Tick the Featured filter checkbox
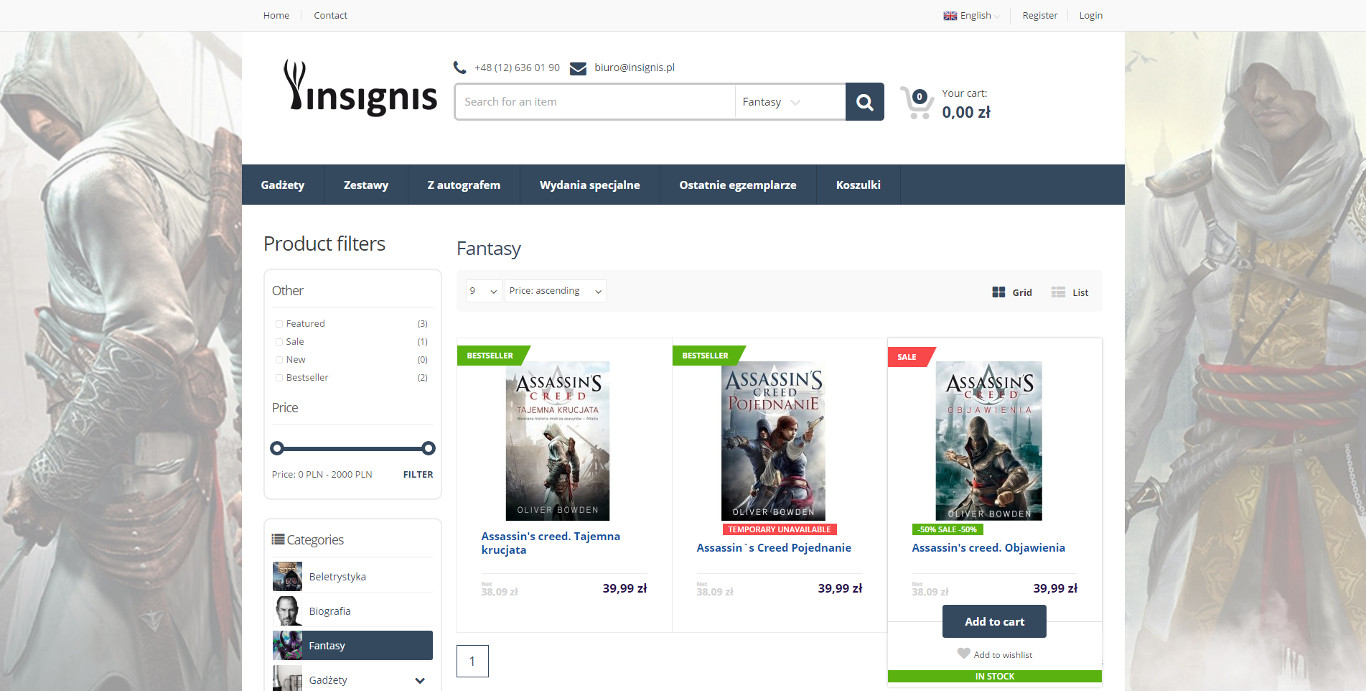Screen dimensions: 1366x691 [x=279, y=324]
